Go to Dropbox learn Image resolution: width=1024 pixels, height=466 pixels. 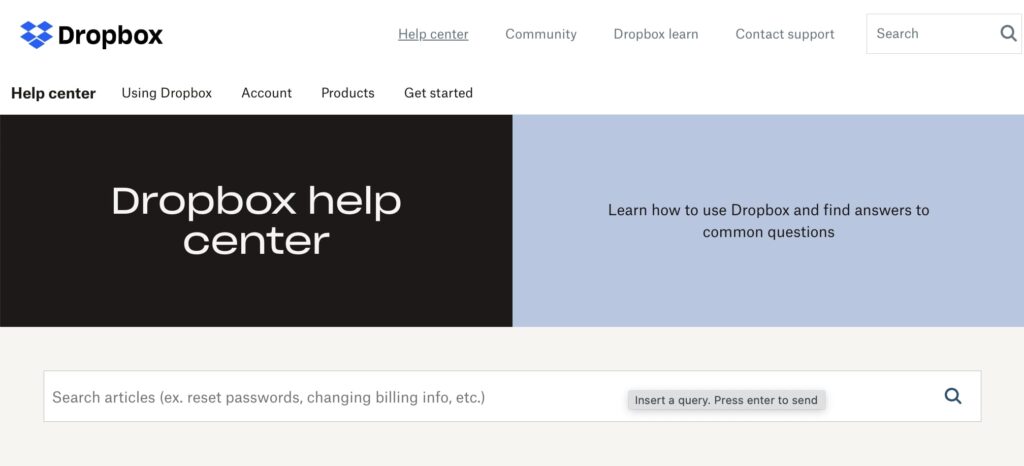[x=656, y=34]
